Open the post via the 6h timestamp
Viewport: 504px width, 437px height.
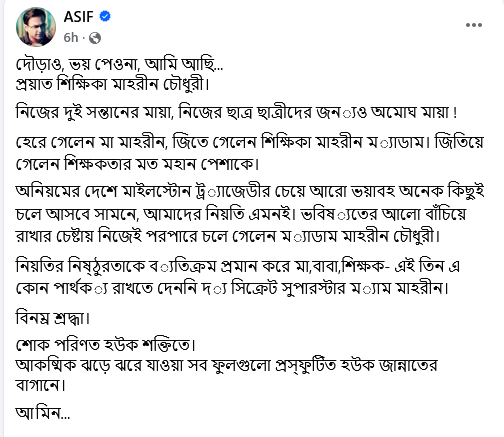pyautogui.click(x=71, y=38)
